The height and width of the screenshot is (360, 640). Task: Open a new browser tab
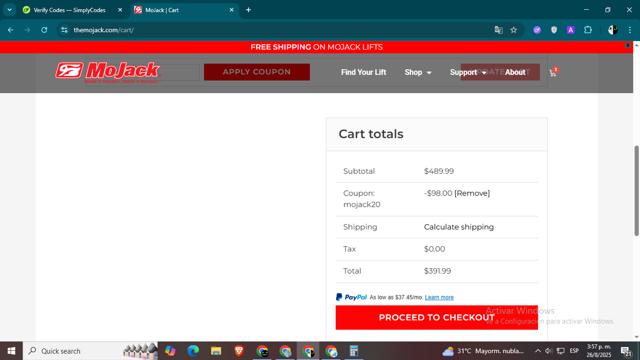tap(249, 10)
